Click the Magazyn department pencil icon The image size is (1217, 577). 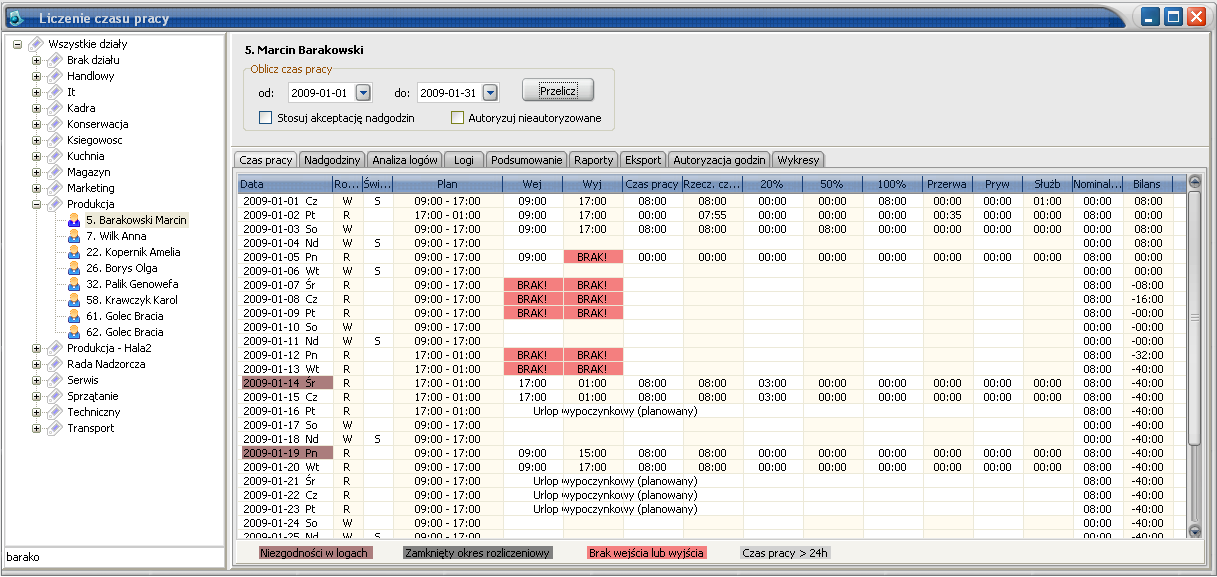(x=55, y=172)
